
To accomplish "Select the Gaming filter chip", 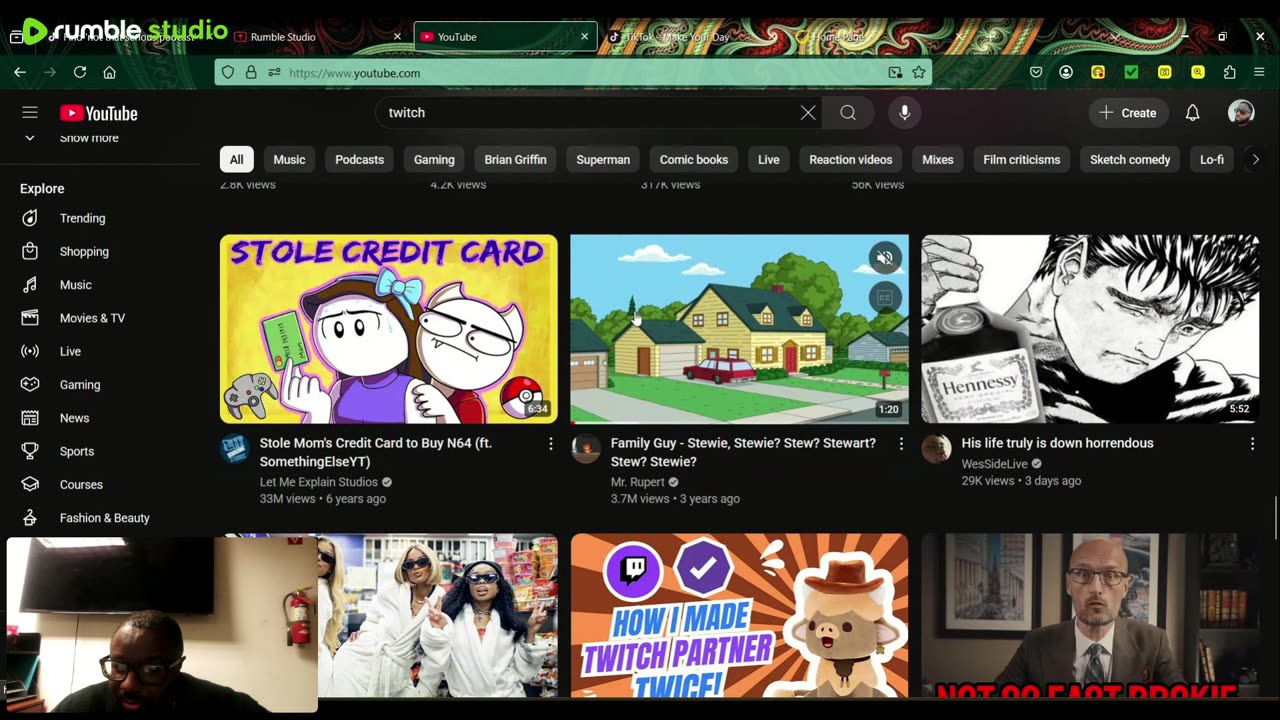I will 434,159.
